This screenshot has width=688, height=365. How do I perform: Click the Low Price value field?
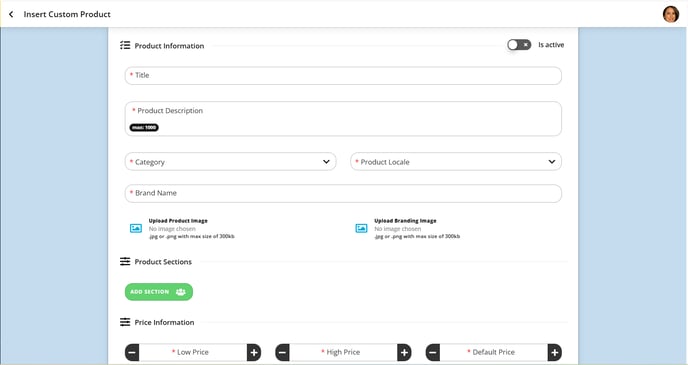(193, 352)
